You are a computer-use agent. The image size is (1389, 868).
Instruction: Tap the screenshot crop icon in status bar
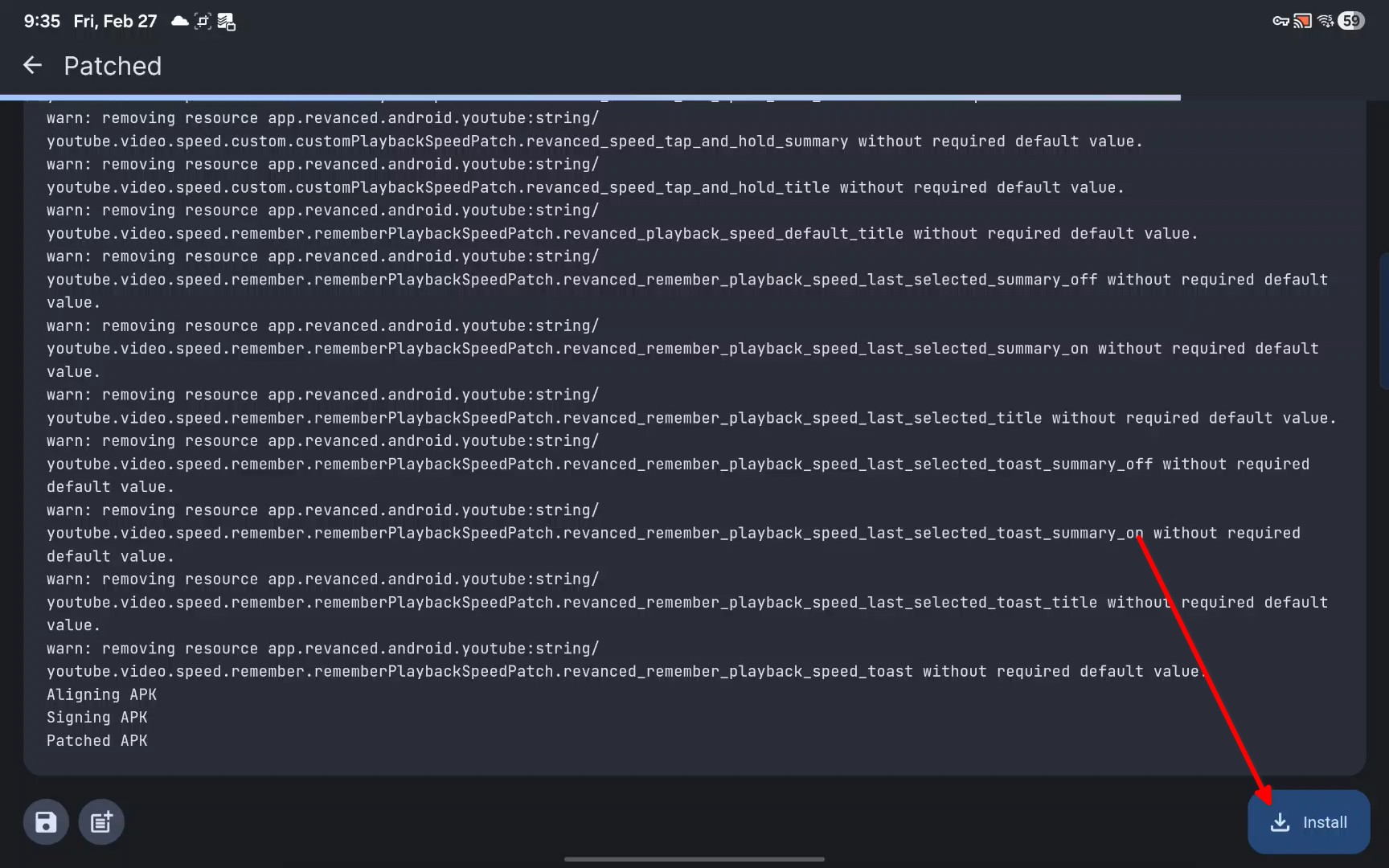tap(203, 21)
